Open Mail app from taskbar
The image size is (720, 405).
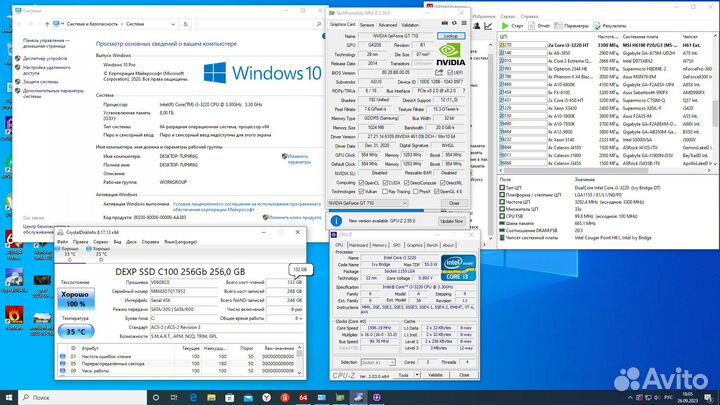[248, 397]
